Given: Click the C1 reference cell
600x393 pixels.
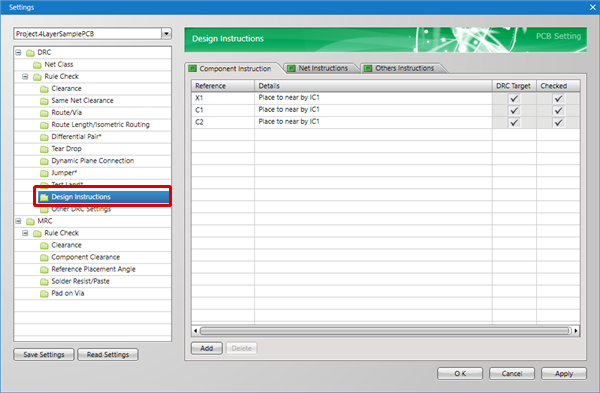Looking at the screenshot, I should (223, 111).
